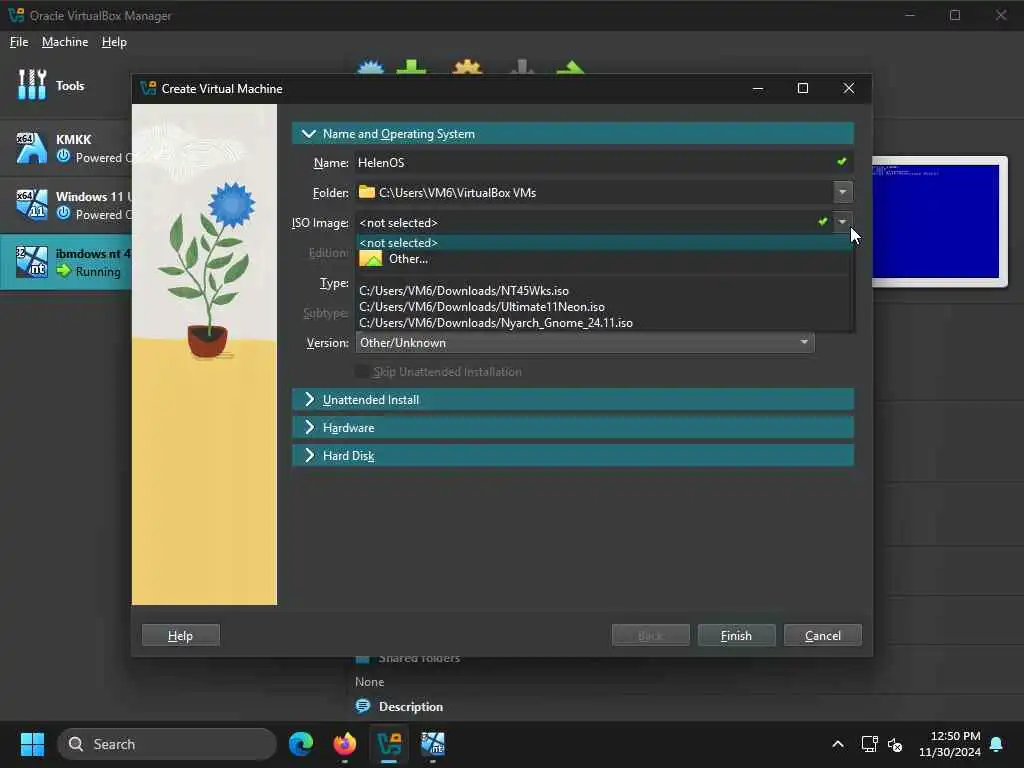Click the folder icon in Folder field
Screen dimensions: 1024x768
(367, 192)
